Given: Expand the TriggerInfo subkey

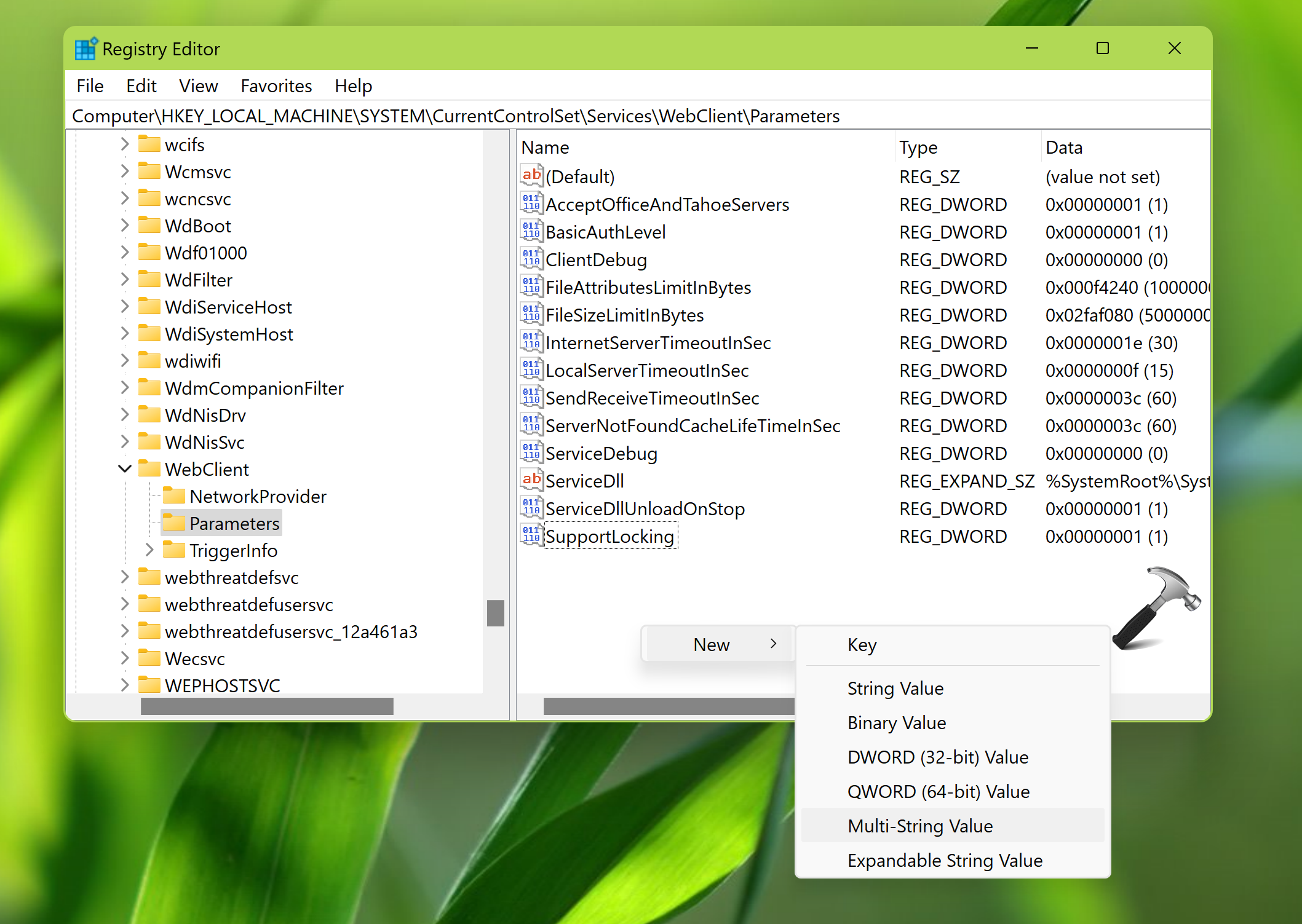Looking at the screenshot, I should click(x=149, y=550).
